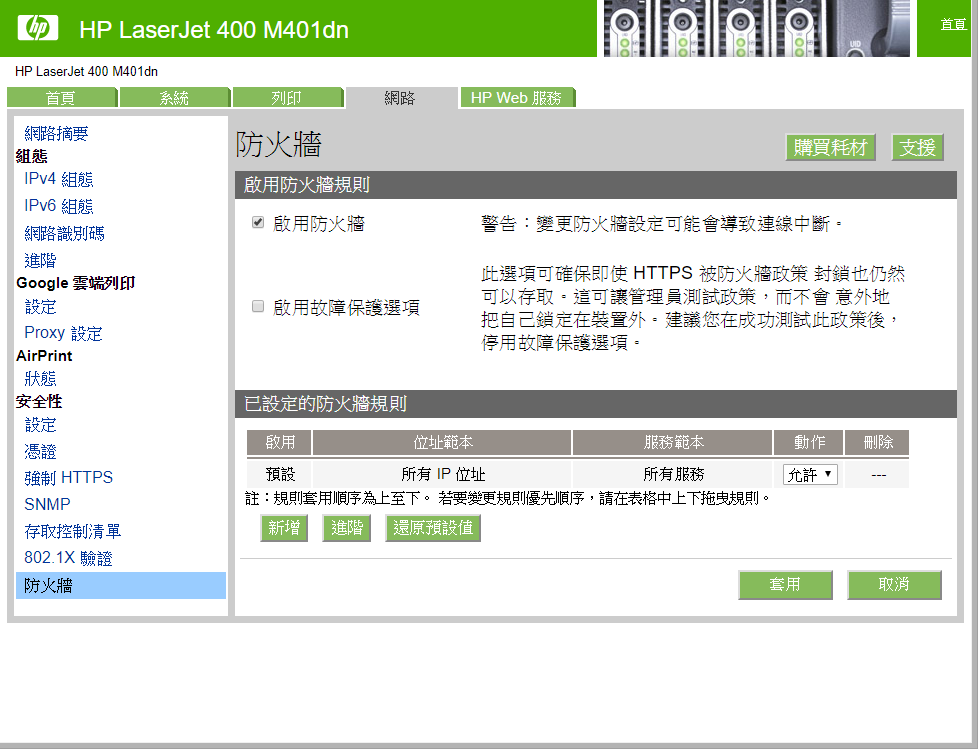Image resolution: width=978 pixels, height=749 pixels.
Task: Click the 預設 rule cell
Action: pos(280,474)
